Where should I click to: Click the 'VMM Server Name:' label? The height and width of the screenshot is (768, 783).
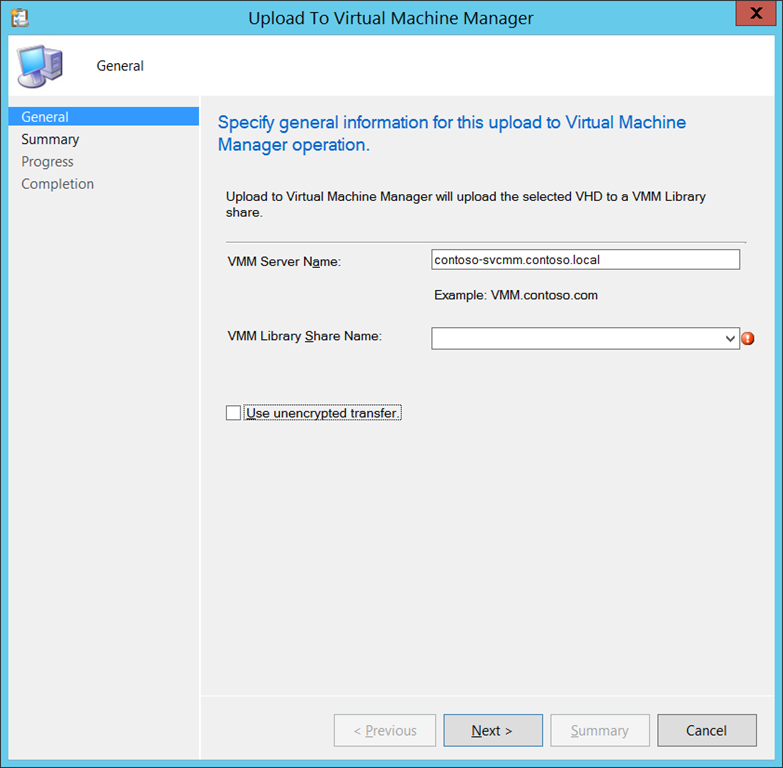coord(285,262)
